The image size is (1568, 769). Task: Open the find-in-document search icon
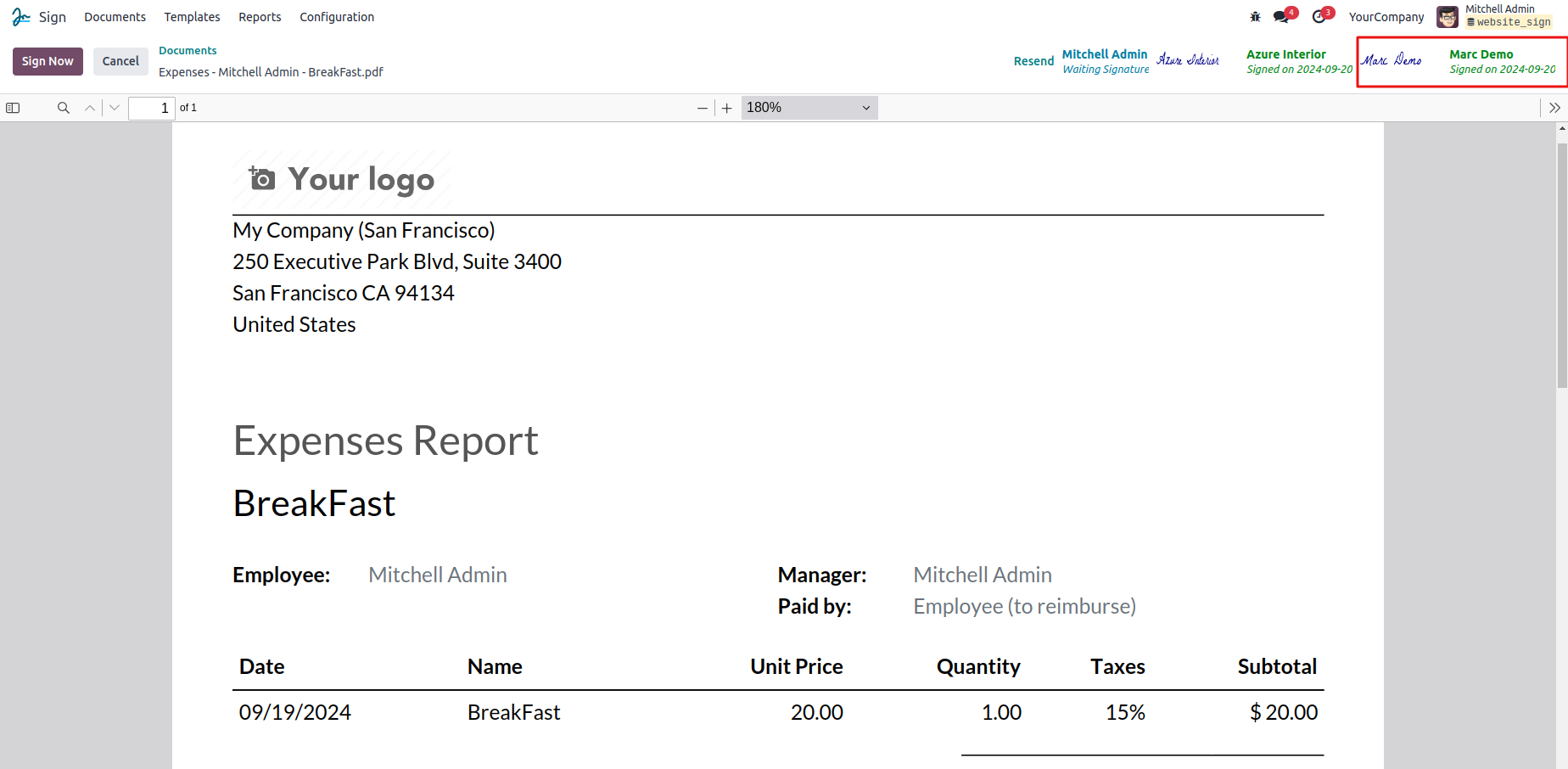[x=63, y=108]
